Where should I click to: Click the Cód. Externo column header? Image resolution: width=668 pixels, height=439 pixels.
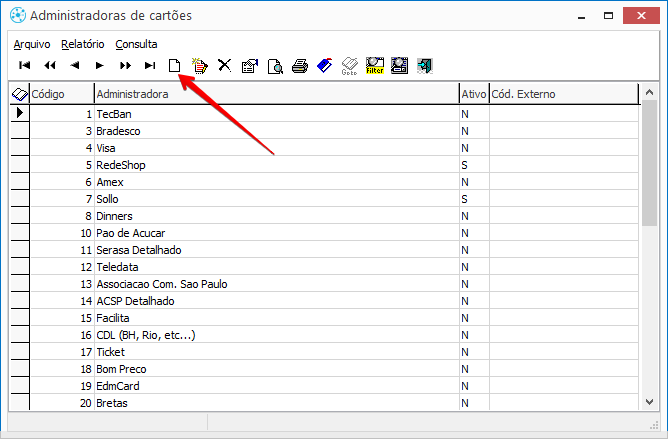564,94
